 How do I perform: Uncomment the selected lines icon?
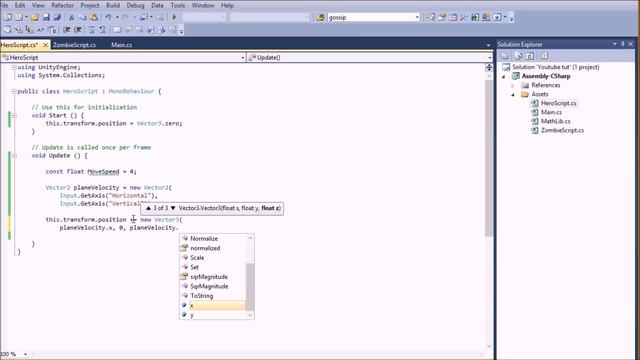[102, 30]
